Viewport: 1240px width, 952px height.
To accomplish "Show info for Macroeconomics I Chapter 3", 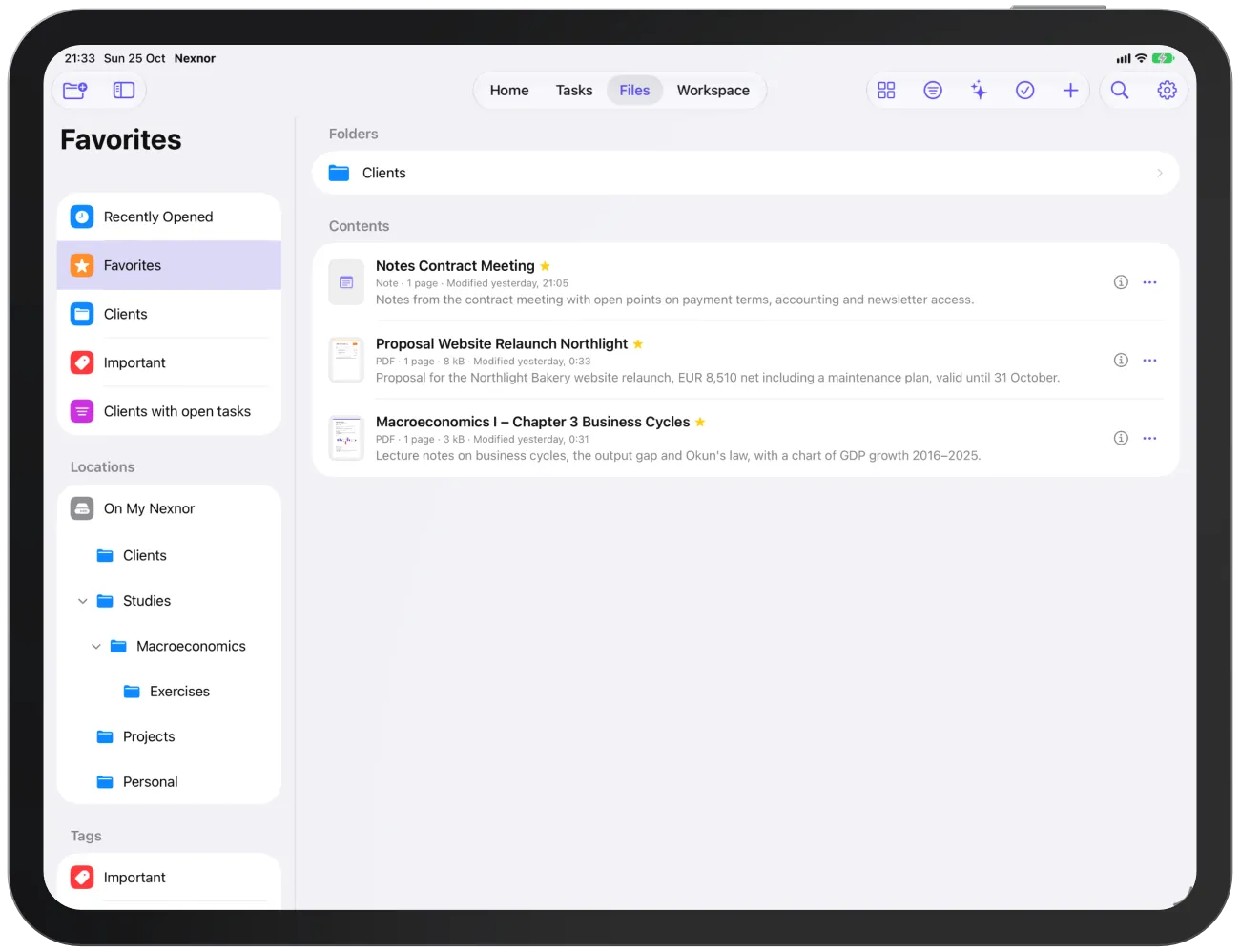I will point(1121,439).
